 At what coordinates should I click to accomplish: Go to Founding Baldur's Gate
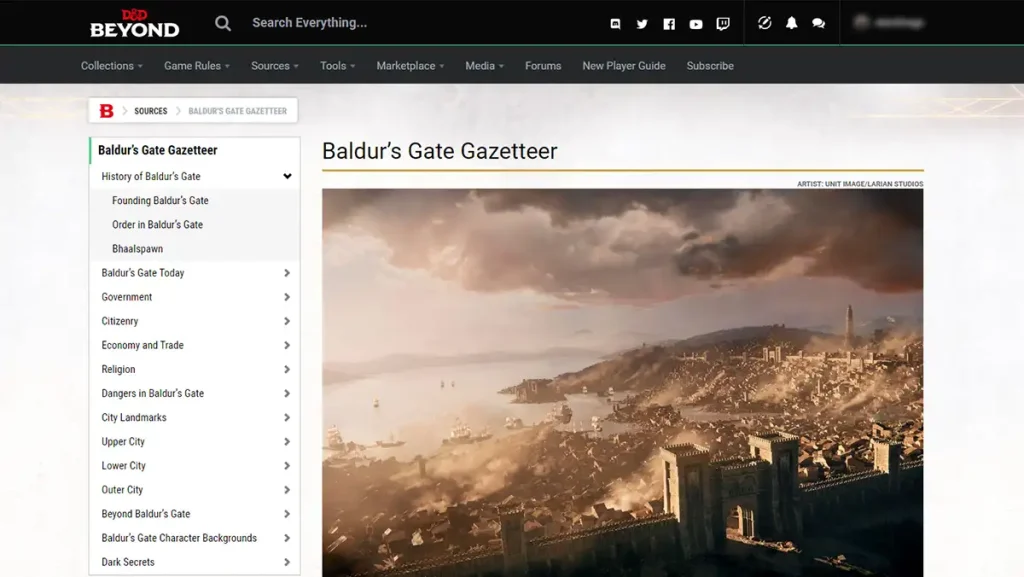(160, 200)
